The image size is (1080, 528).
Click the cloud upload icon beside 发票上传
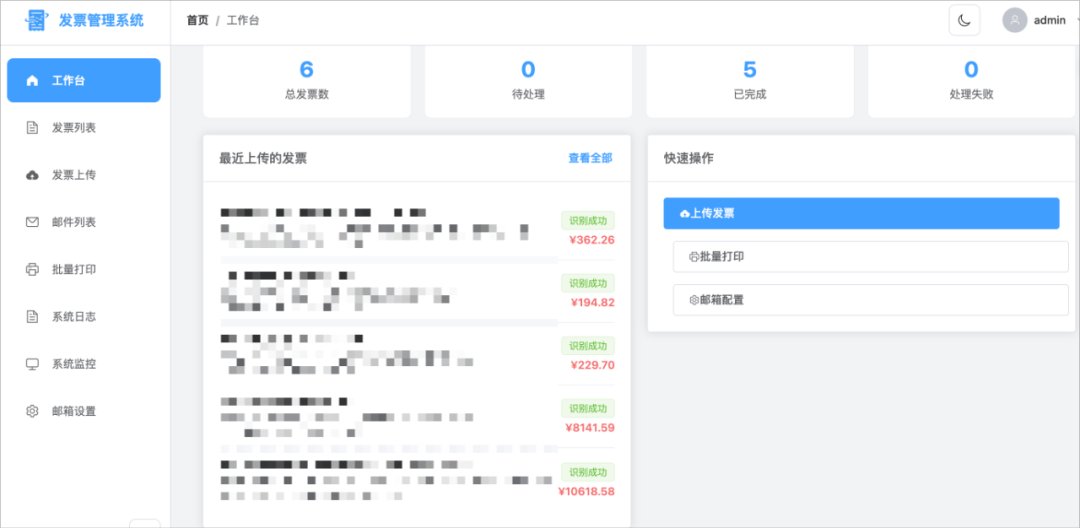pos(32,175)
